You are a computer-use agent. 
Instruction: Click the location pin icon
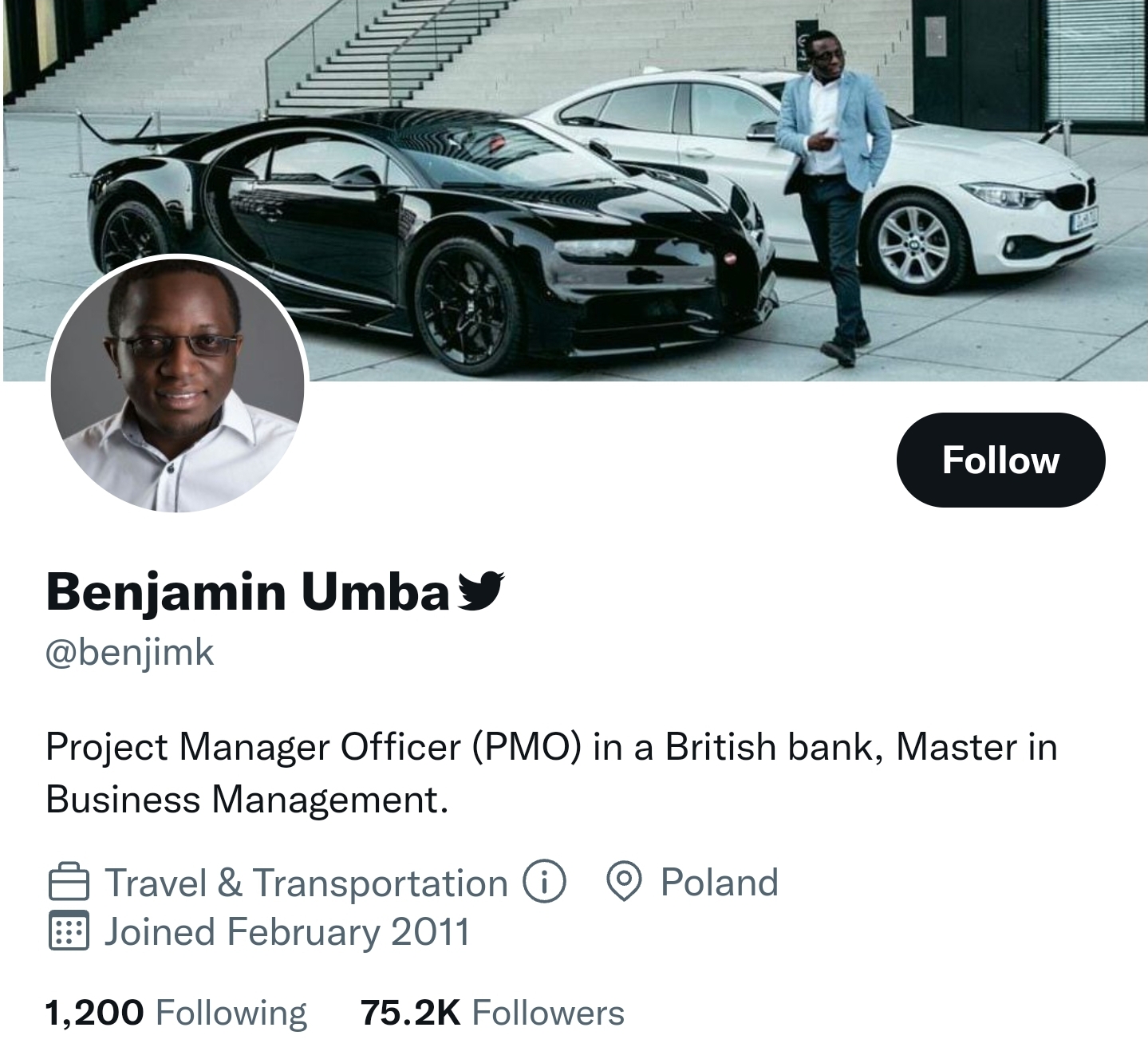coord(625,882)
